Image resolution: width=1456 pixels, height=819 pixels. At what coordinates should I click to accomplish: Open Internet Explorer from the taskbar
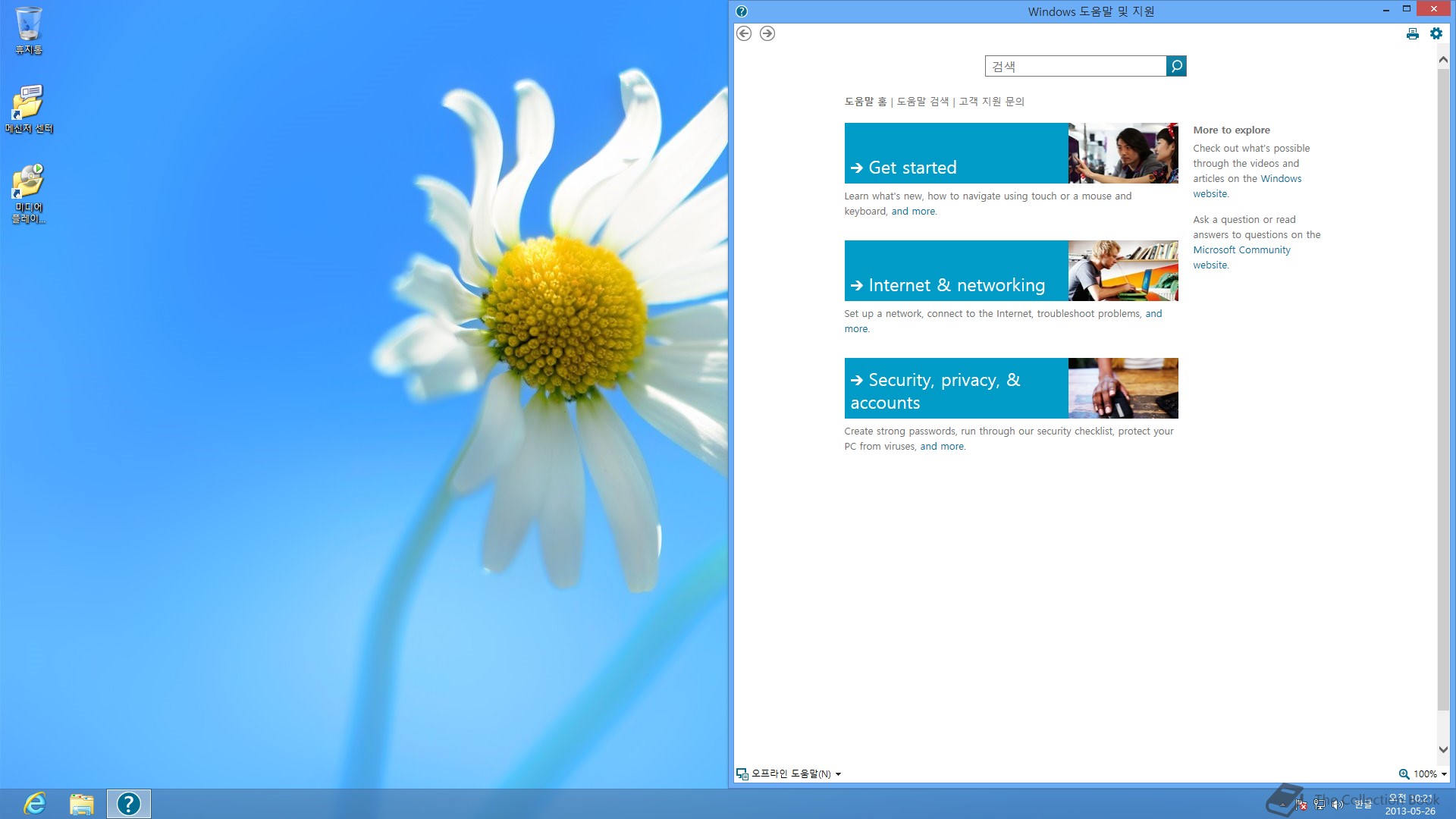(x=35, y=804)
